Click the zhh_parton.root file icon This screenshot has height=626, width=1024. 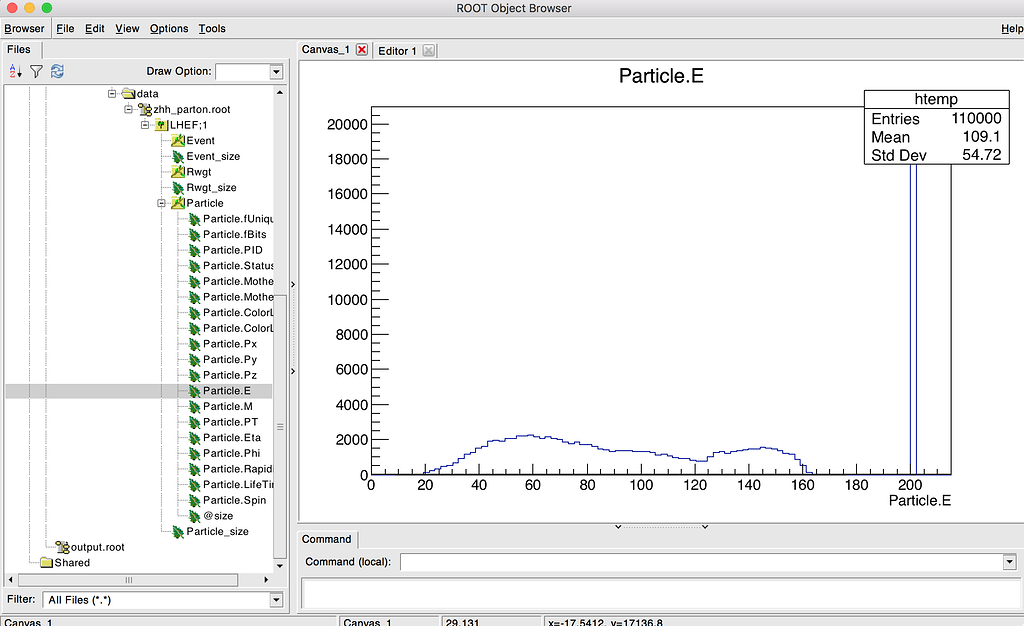(145, 109)
